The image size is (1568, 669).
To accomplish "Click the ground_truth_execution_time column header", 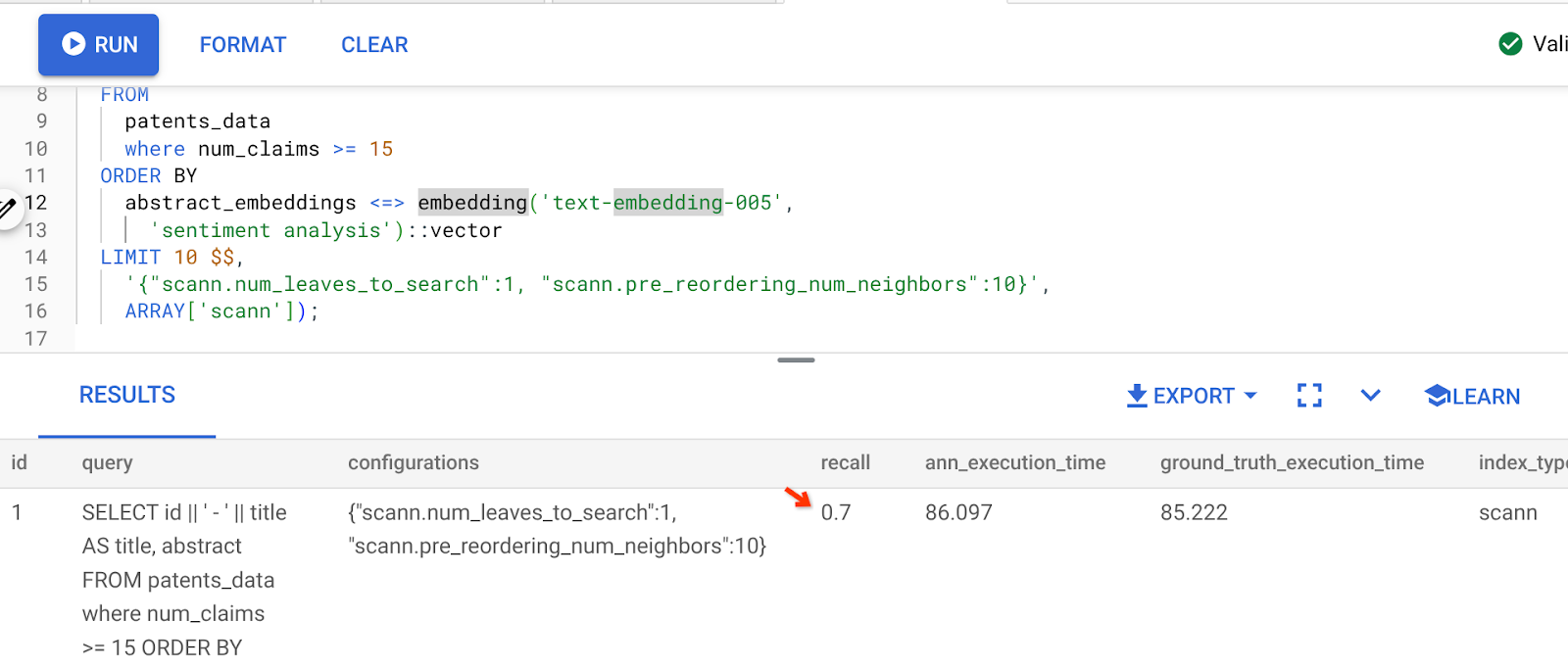I will click(x=1292, y=463).
